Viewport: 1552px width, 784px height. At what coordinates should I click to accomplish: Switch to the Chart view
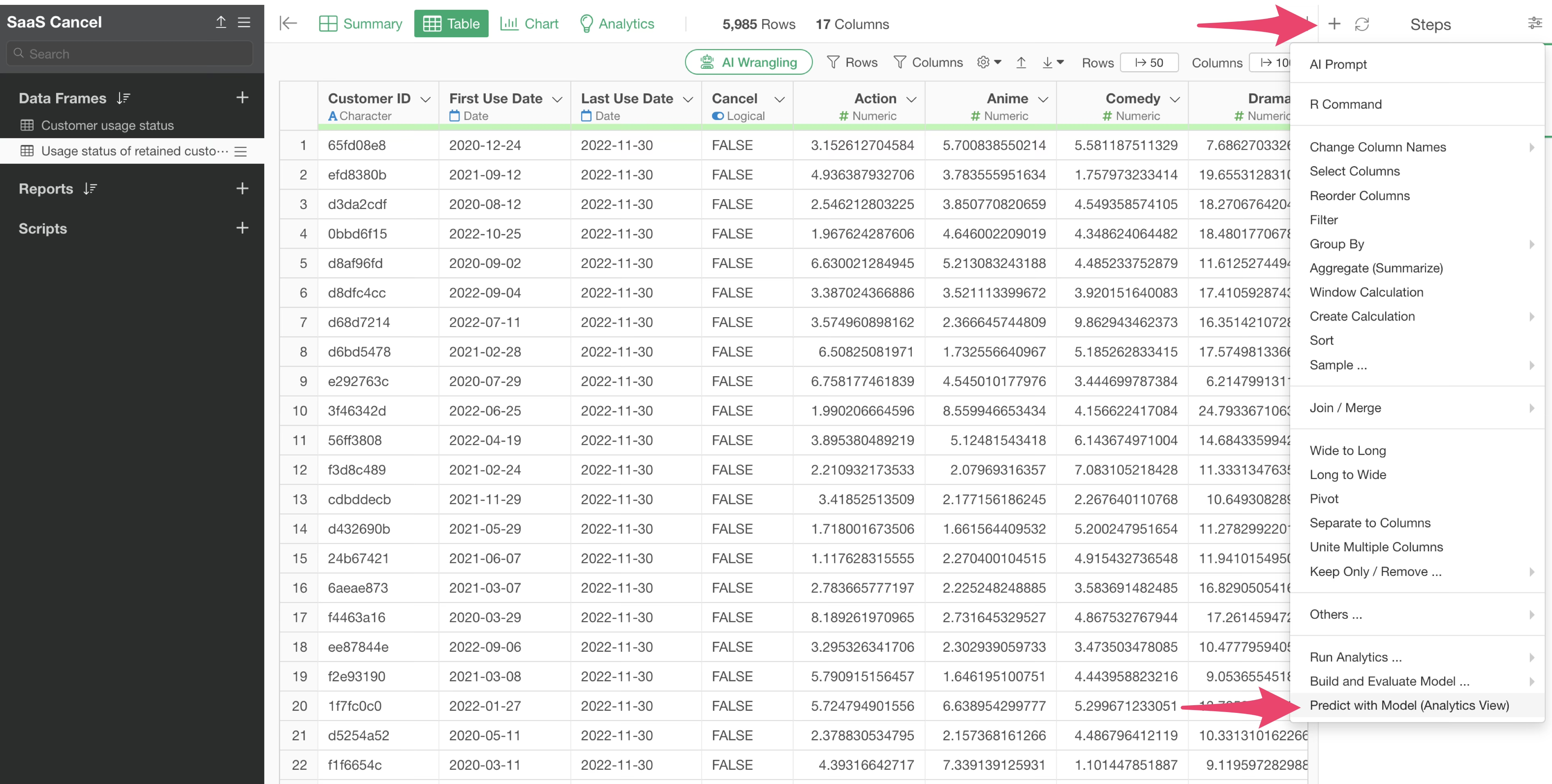click(529, 24)
